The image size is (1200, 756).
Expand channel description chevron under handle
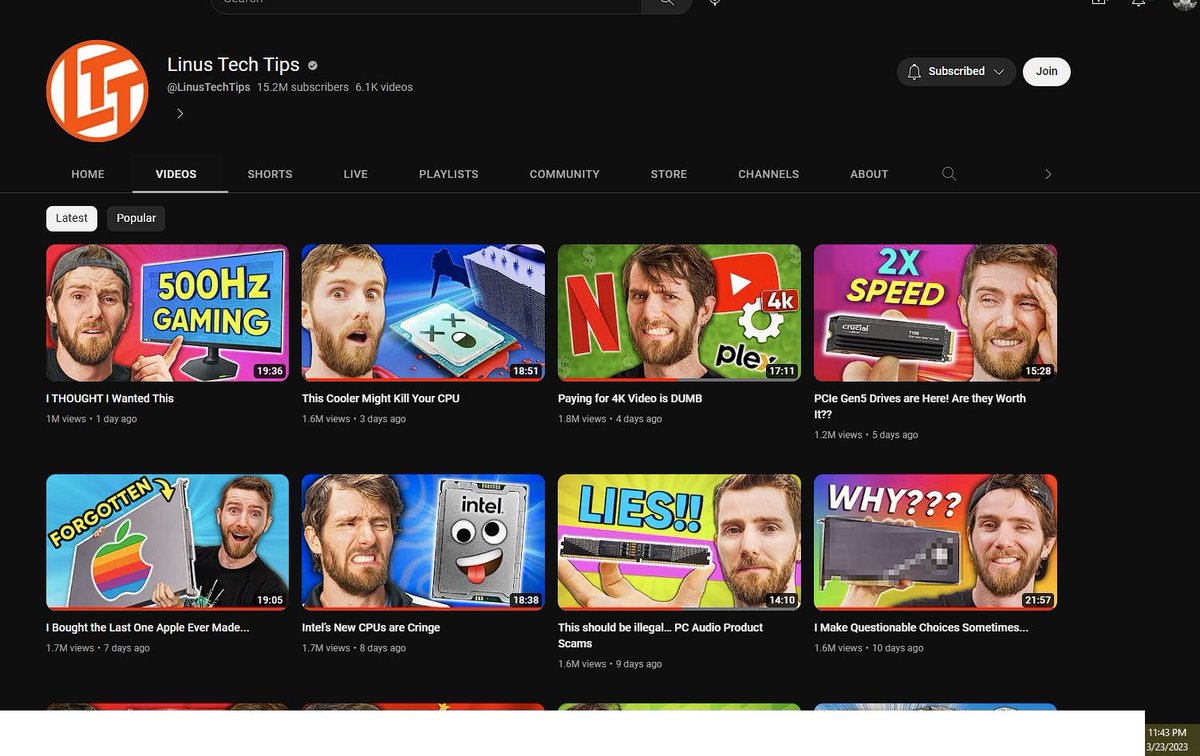(180, 114)
